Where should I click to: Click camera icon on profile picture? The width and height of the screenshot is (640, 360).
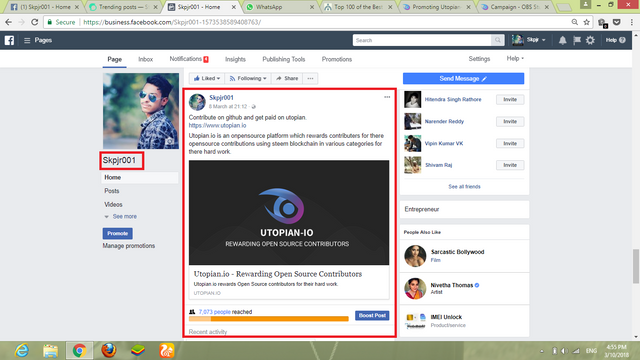170,141
